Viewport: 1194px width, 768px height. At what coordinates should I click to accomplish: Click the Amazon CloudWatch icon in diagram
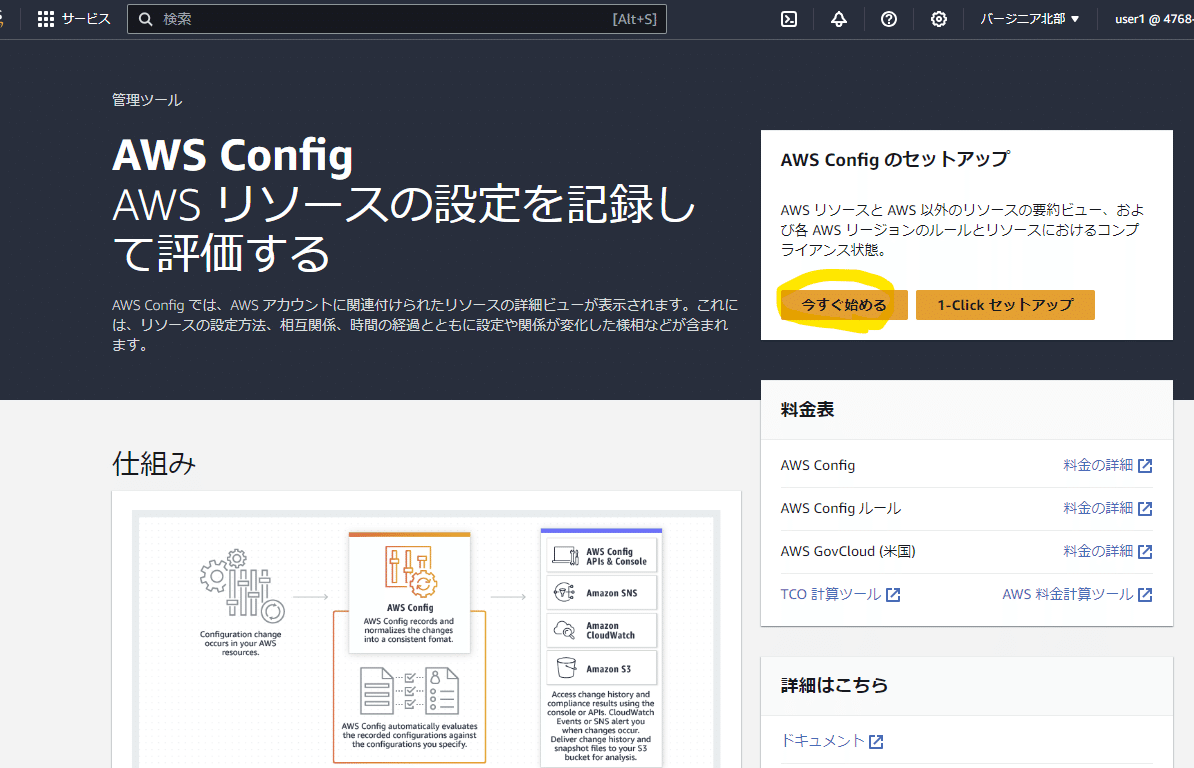click(x=564, y=629)
